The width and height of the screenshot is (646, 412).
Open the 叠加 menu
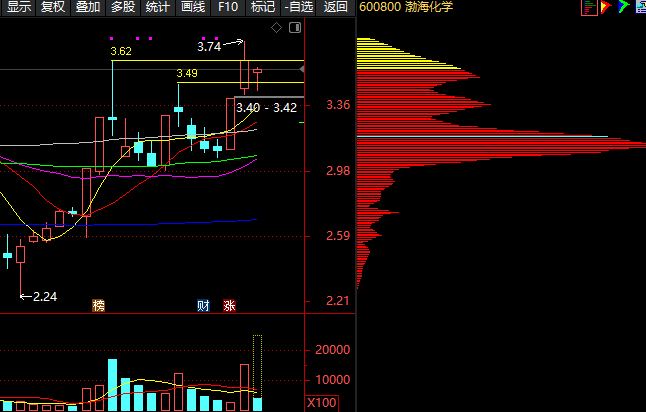(88, 7)
